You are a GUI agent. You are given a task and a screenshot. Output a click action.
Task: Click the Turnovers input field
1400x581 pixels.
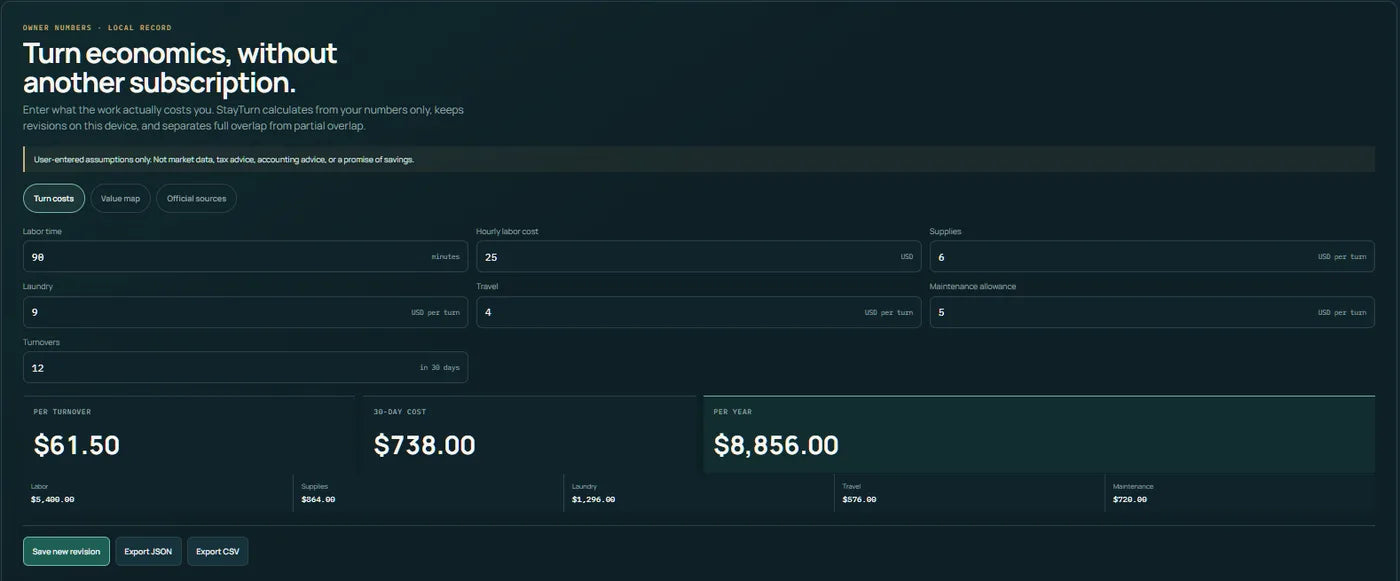click(245, 367)
